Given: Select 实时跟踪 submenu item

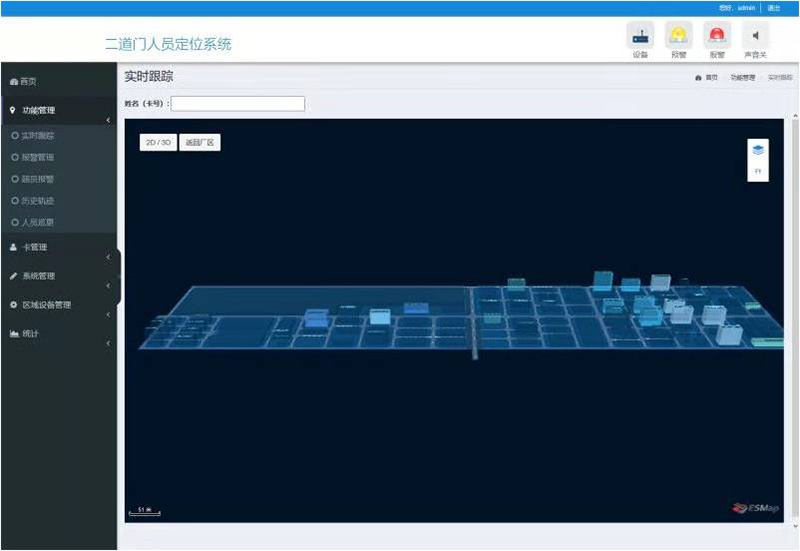Looking at the screenshot, I should point(37,136).
